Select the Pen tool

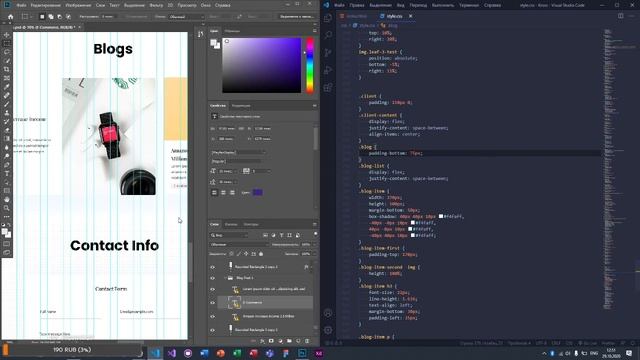[x=7, y=165]
